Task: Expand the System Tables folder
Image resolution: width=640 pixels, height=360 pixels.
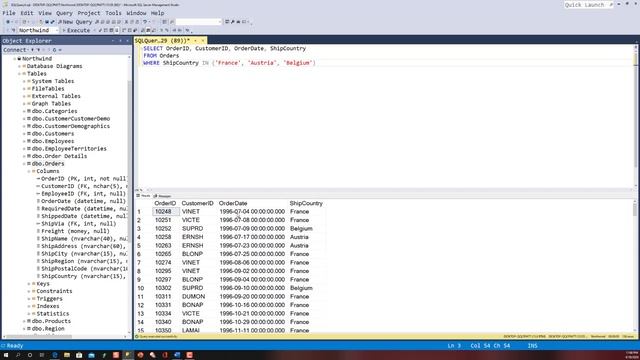Action: coord(24,81)
